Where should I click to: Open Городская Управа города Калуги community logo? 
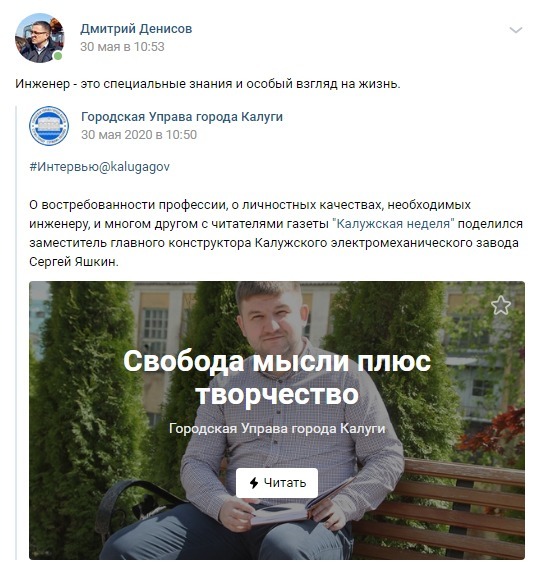49,126
